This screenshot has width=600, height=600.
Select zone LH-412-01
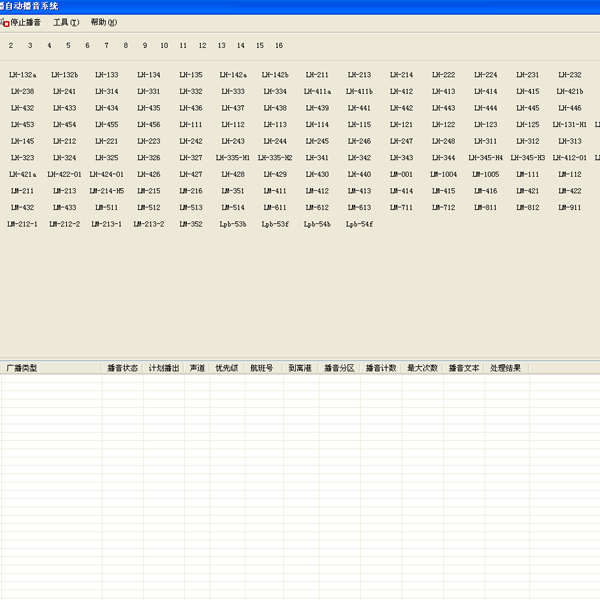click(x=570, y=158)
